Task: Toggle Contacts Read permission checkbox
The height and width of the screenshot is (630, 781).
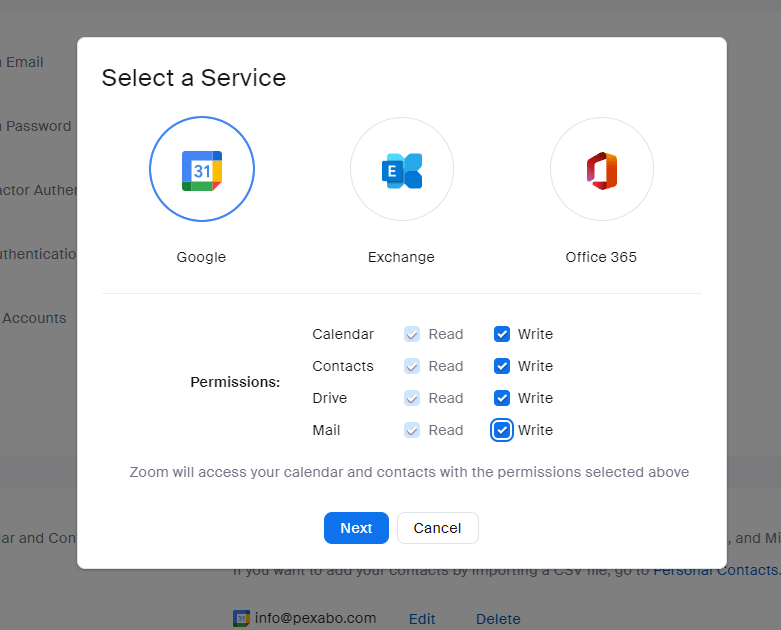Action: [x=412, y=366]
